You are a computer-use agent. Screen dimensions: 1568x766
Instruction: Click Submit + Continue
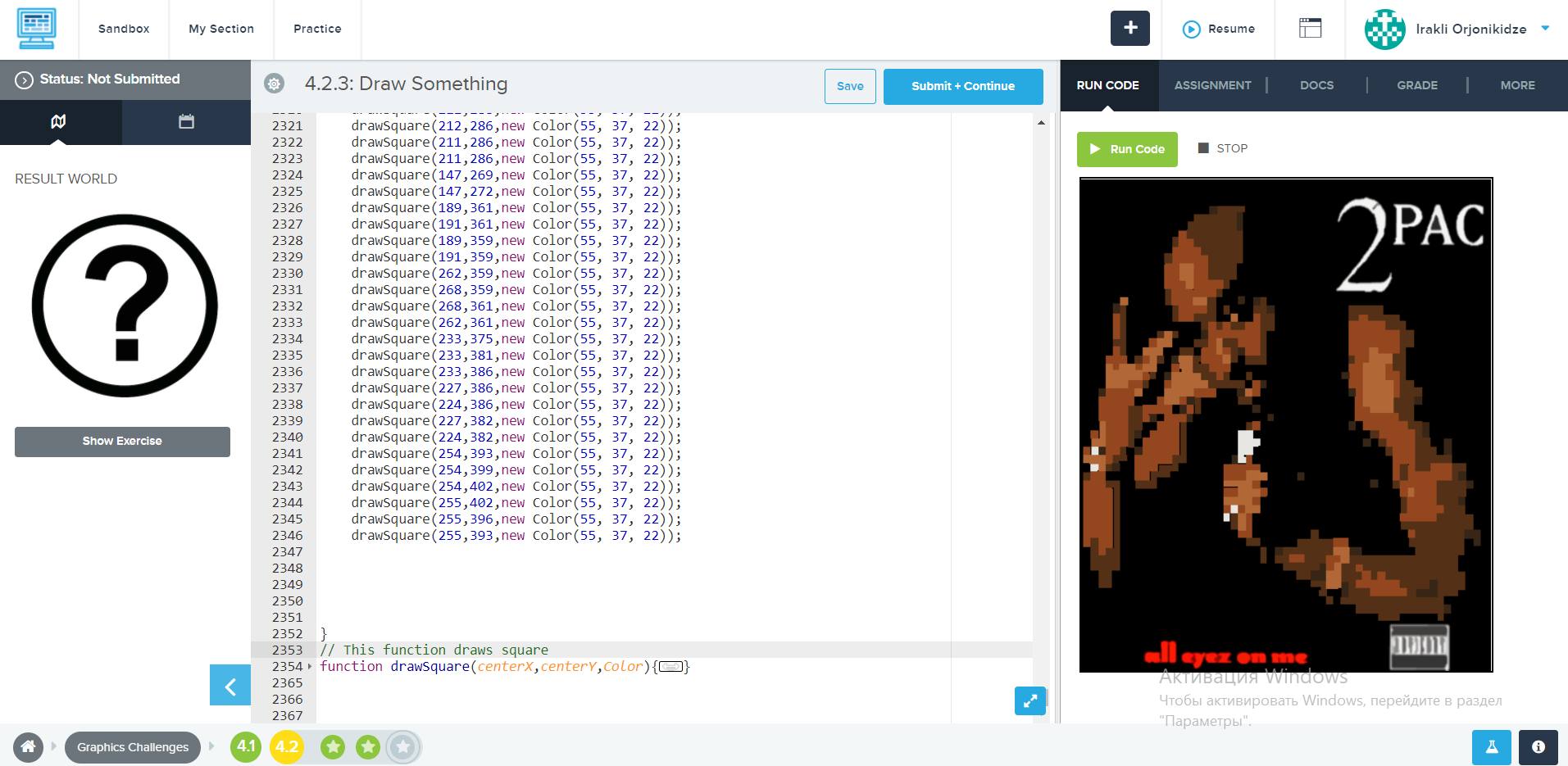tap(963, 86)
